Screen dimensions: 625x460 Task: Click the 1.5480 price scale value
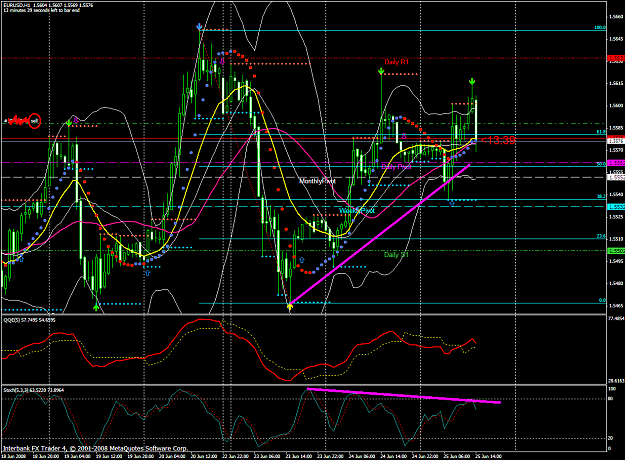pyautogui.click(x=616, y=283)
